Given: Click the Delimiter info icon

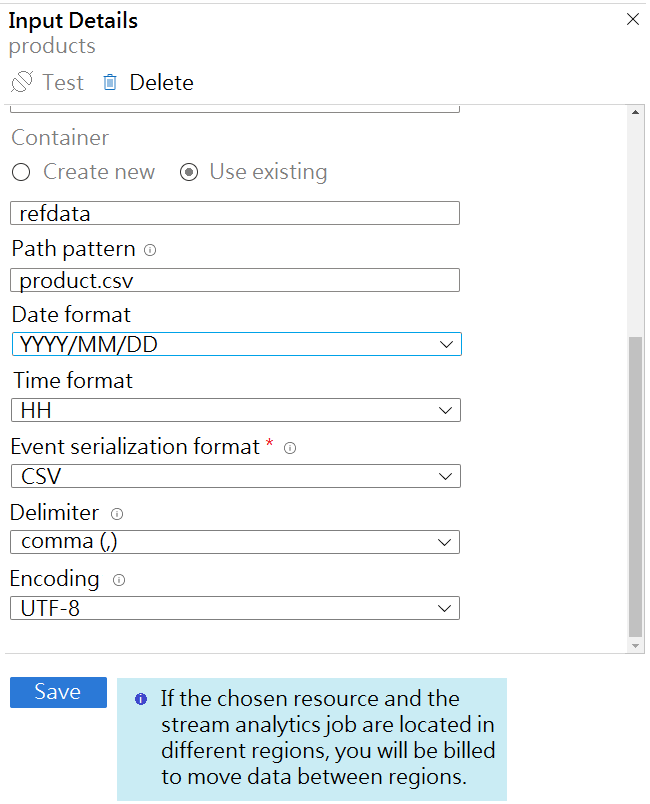Looking at the screenshot, I should click(117, 514).
